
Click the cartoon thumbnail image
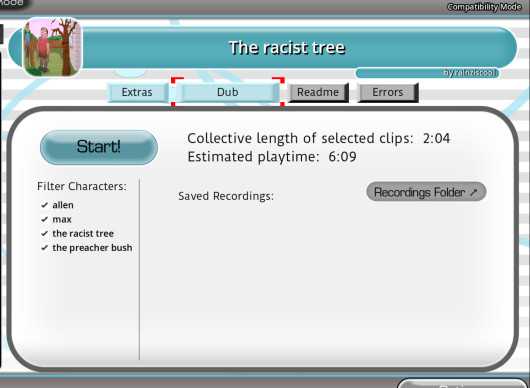(52, 47)
